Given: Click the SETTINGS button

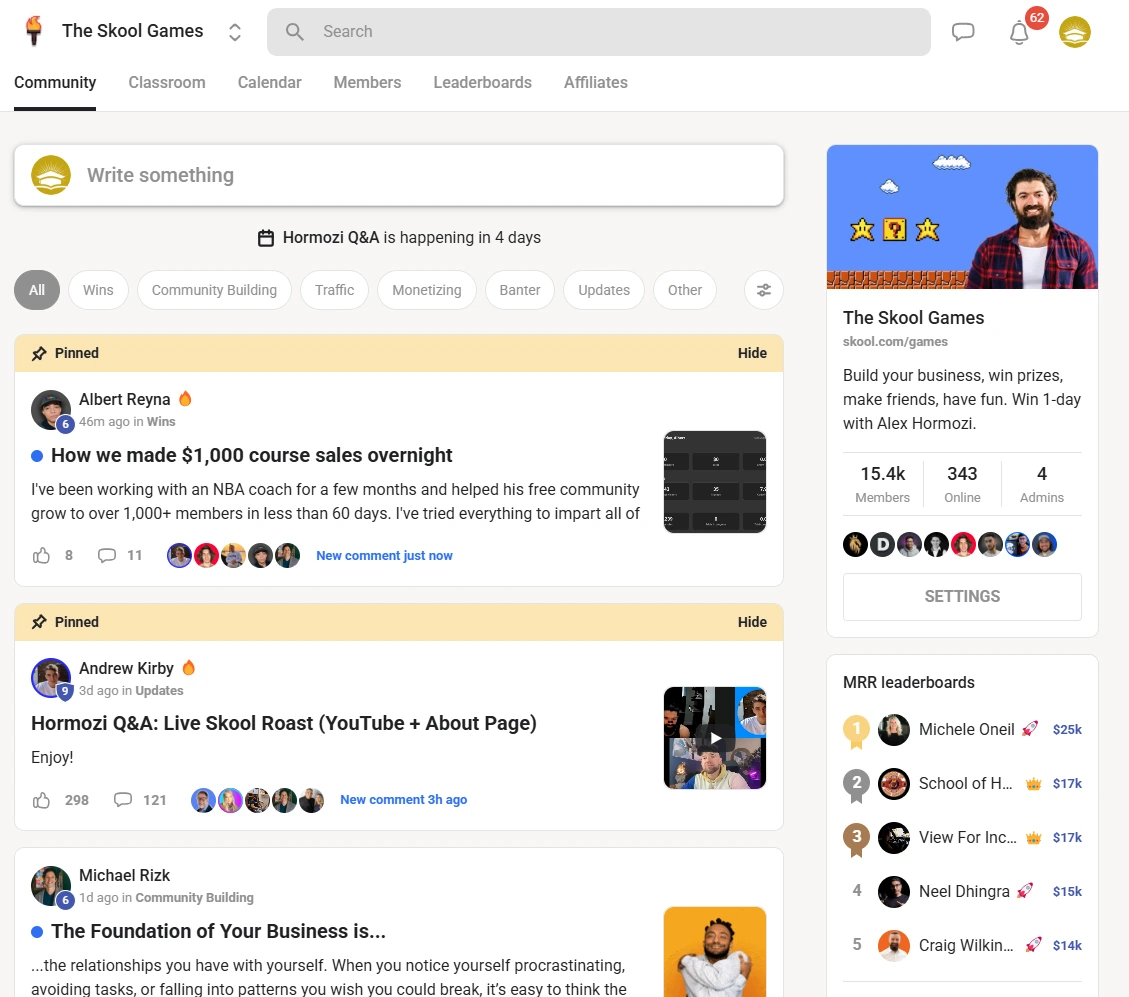Looking at the screenshot, I should point(962,596).
